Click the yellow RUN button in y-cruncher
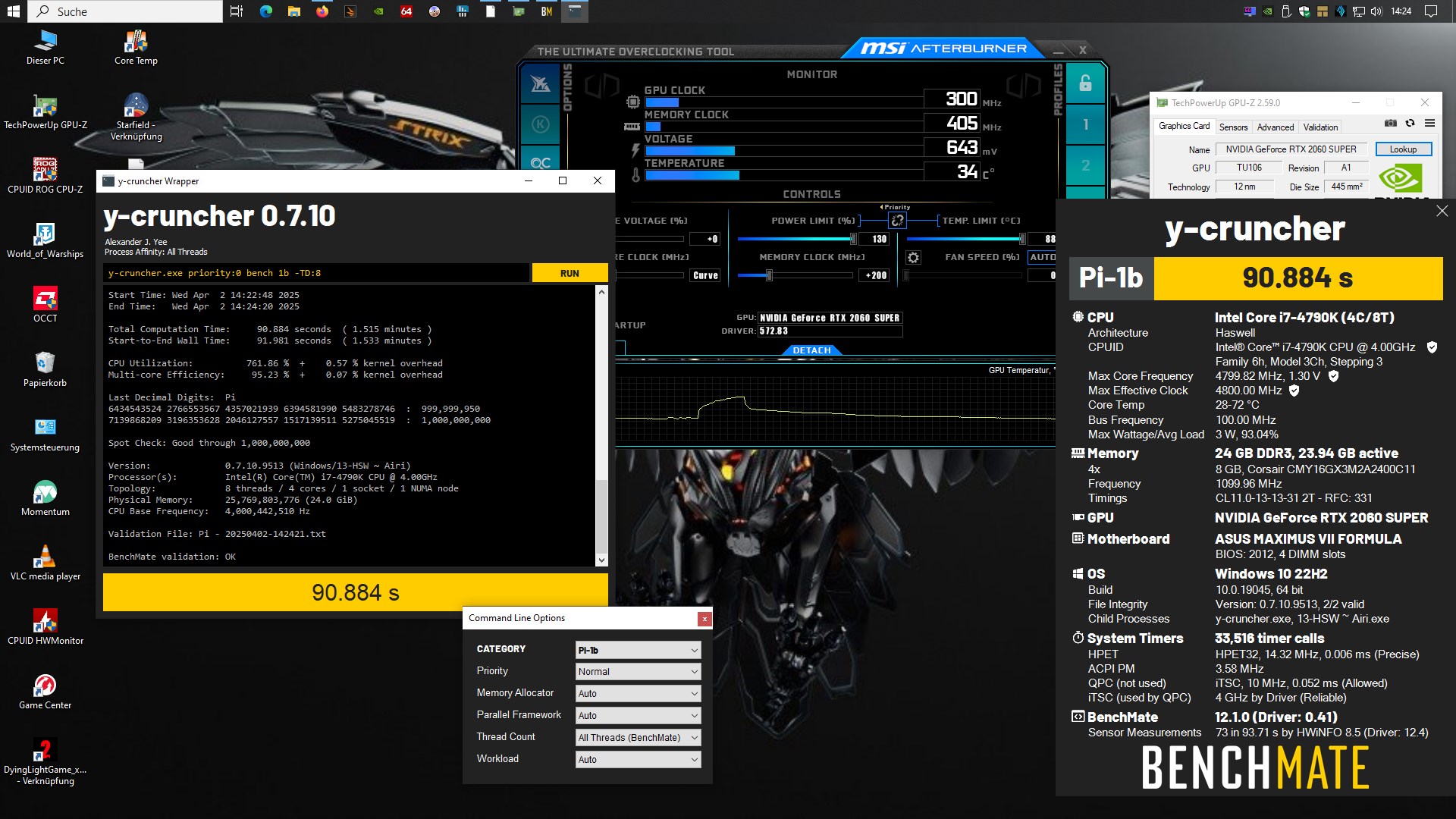 point(570,273)
